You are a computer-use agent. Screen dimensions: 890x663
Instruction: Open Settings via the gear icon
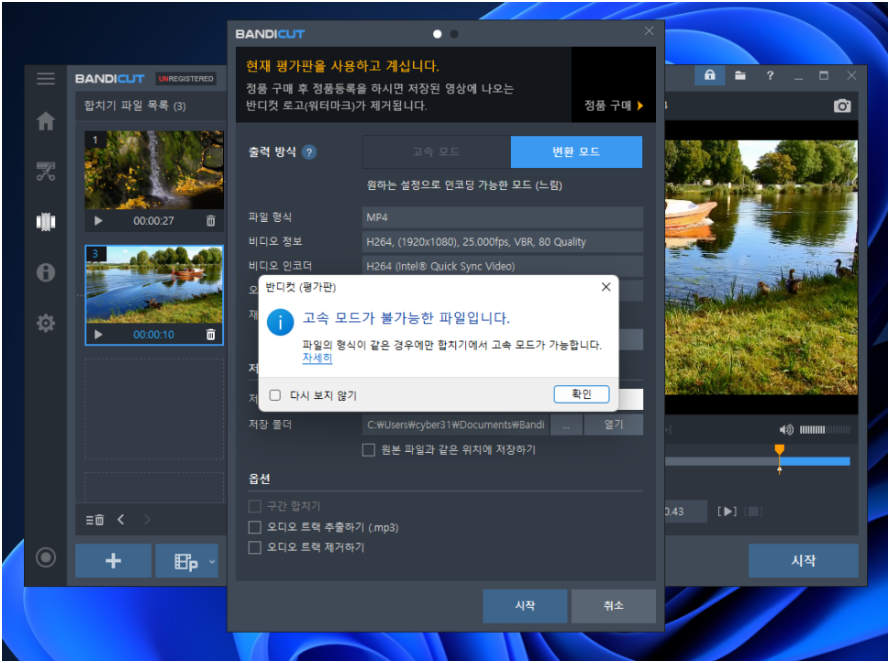pyautogui.click(x=45, y=323)
